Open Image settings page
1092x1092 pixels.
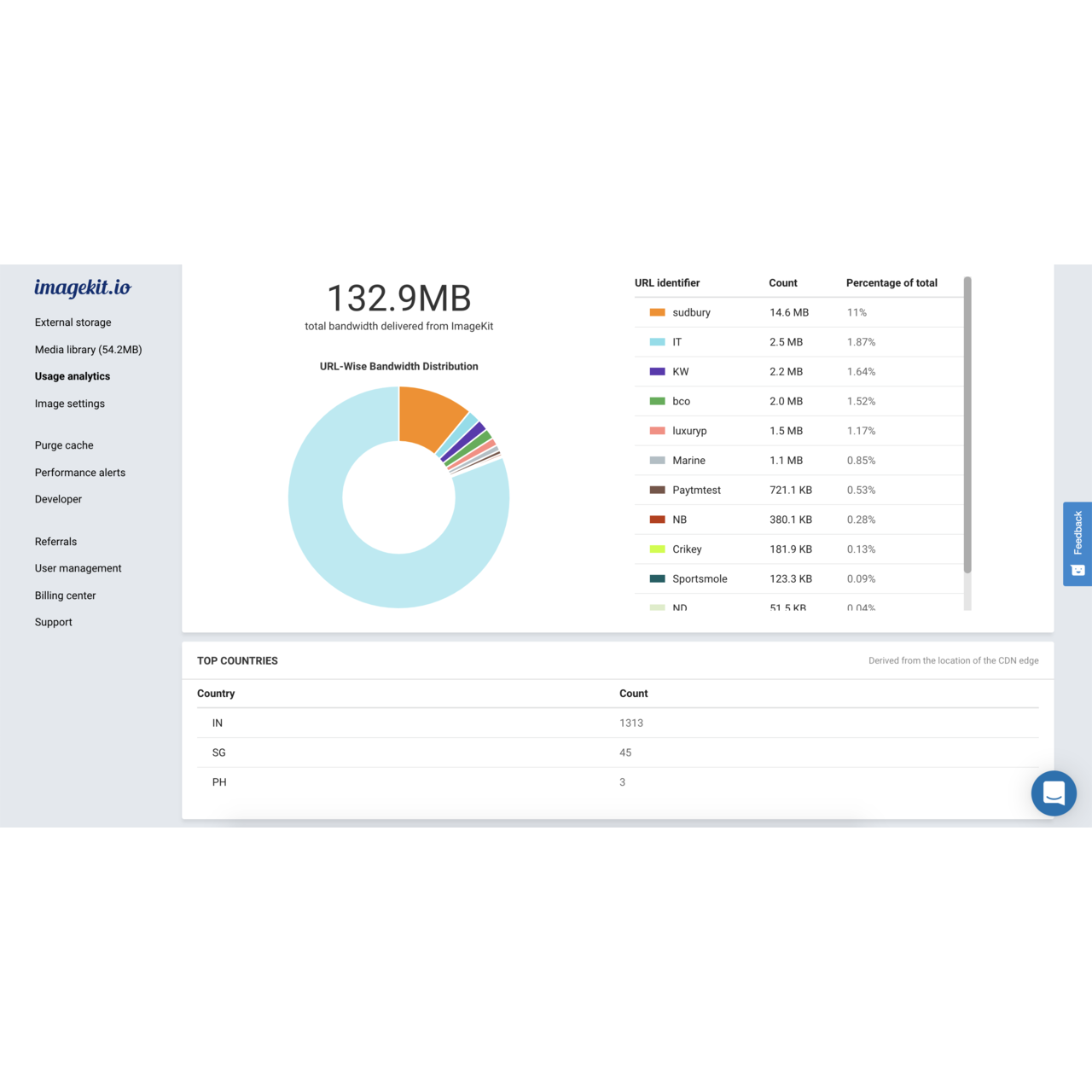click(70, 404)
